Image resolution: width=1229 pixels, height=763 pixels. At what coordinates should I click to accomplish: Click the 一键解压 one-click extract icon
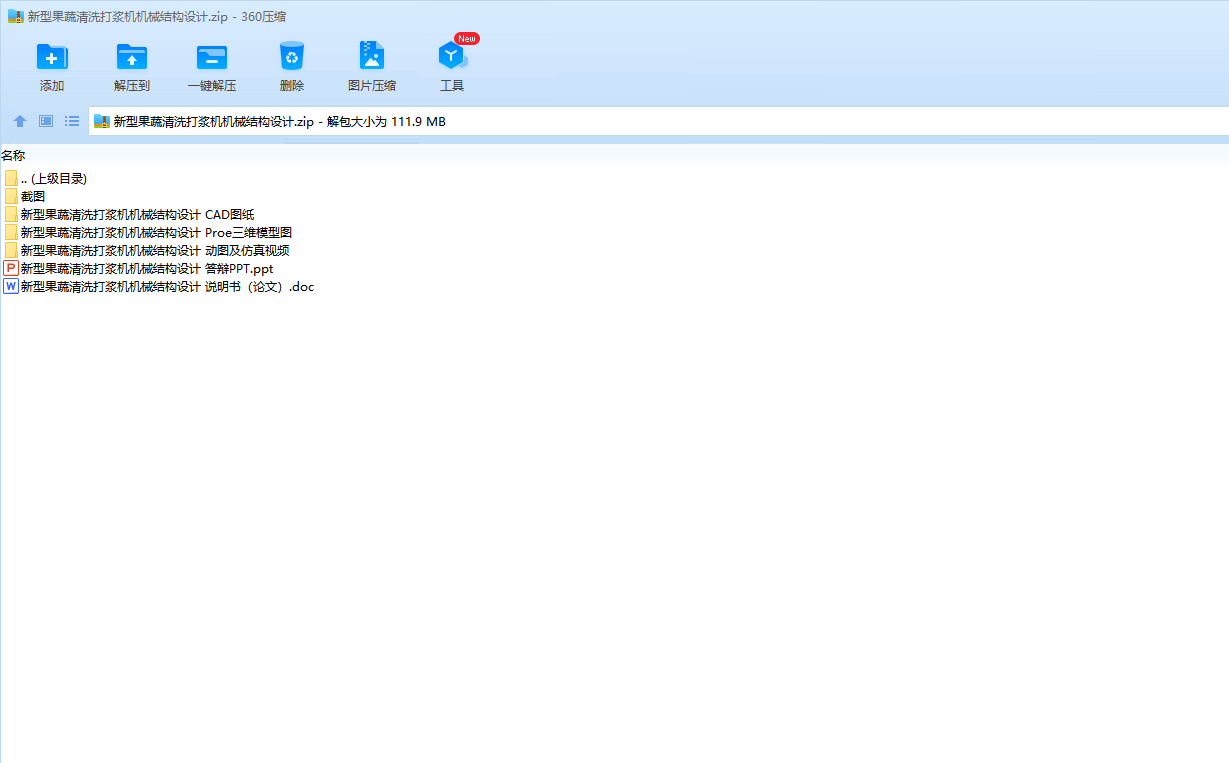pos(212,57)
